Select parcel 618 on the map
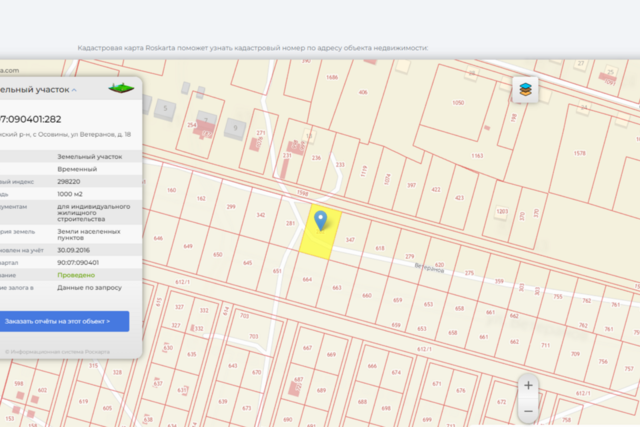 tap(380, 248)
